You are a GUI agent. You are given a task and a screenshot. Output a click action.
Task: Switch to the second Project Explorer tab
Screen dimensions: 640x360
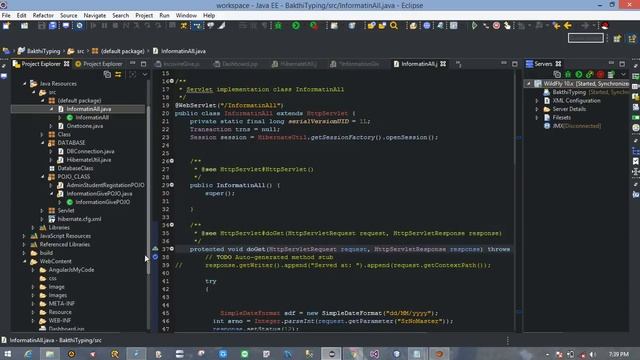[x=99, y=64]
